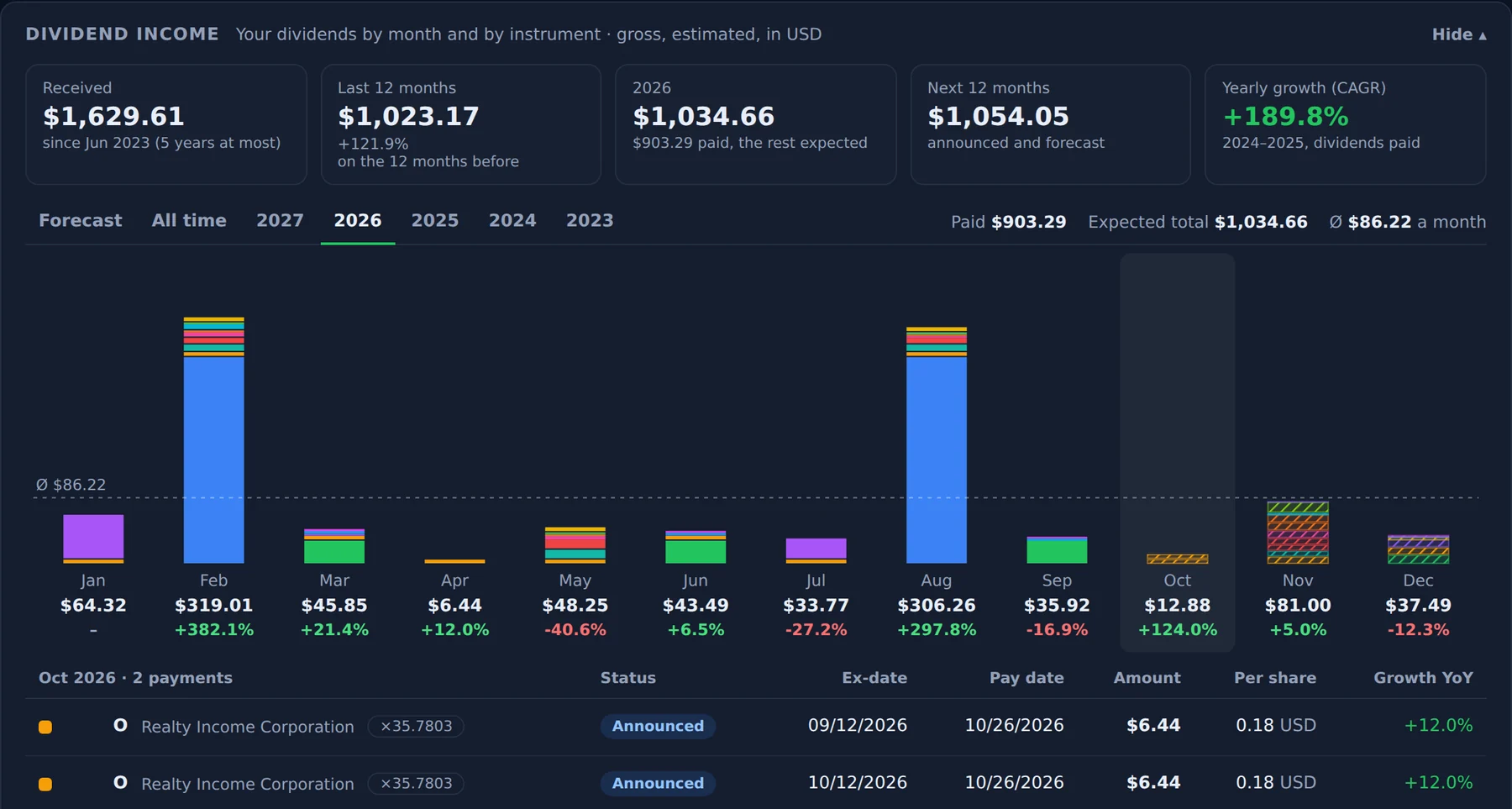
Task: Click the 2026 $1,034.66 summary card
Action: (756, 124)
